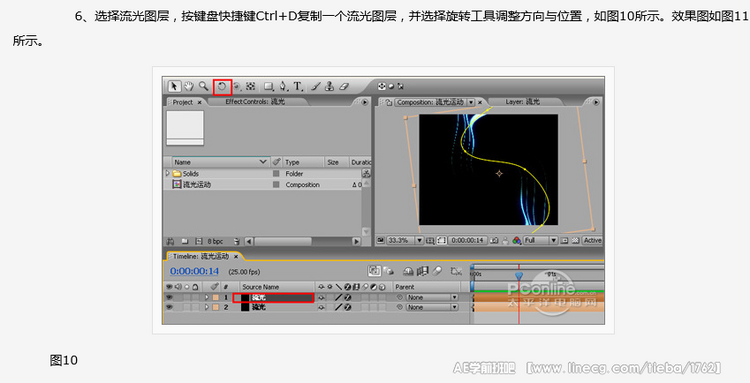Image resolution: width=750 pixels, height=383 pixels.
Task: Expand the Solids folder
Action: point(167,174)
